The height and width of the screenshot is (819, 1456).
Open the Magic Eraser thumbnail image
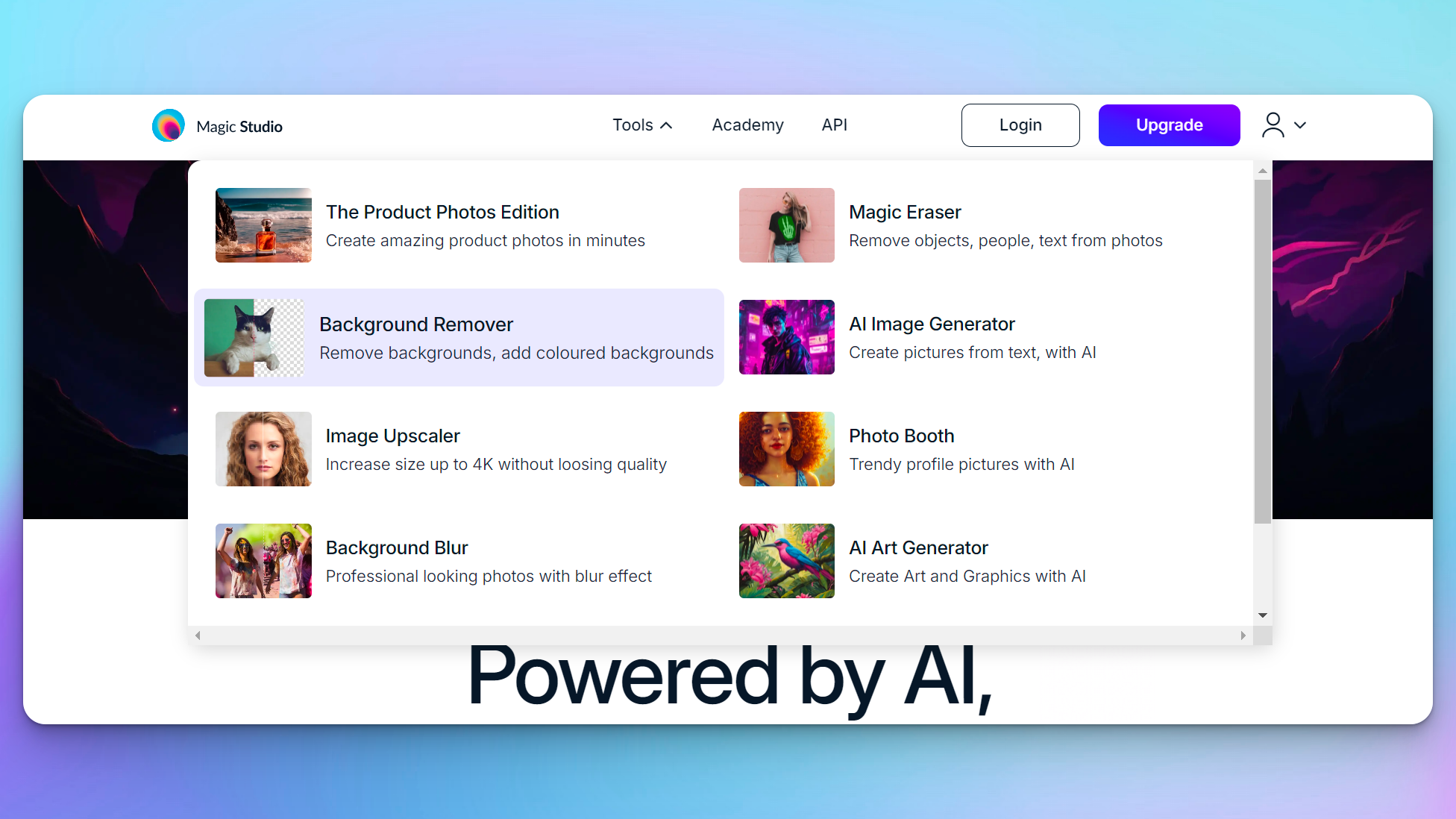tap(786, 225)
